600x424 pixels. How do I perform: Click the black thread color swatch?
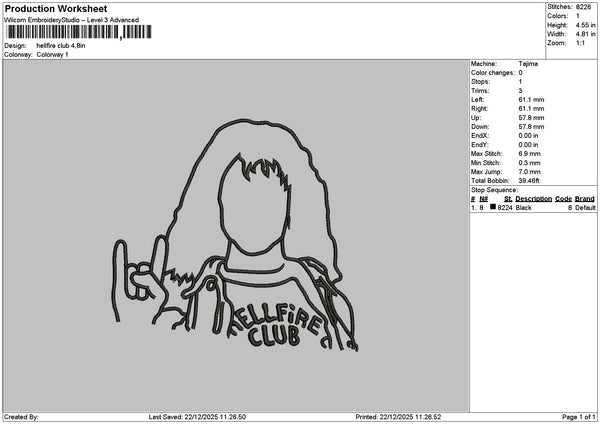click(493, 207)
